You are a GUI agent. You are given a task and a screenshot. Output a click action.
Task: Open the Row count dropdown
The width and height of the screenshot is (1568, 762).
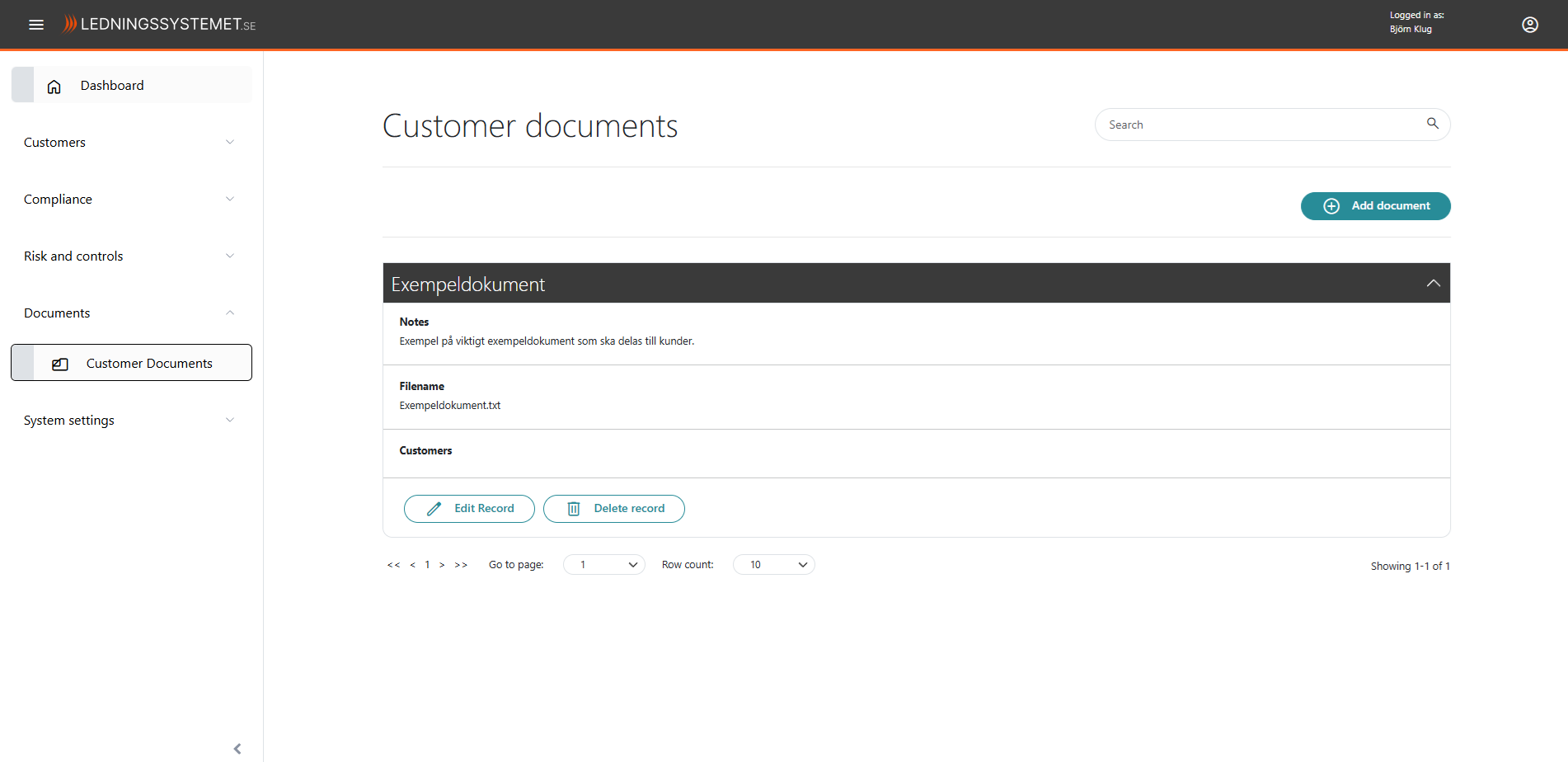(x=773, y=565)
